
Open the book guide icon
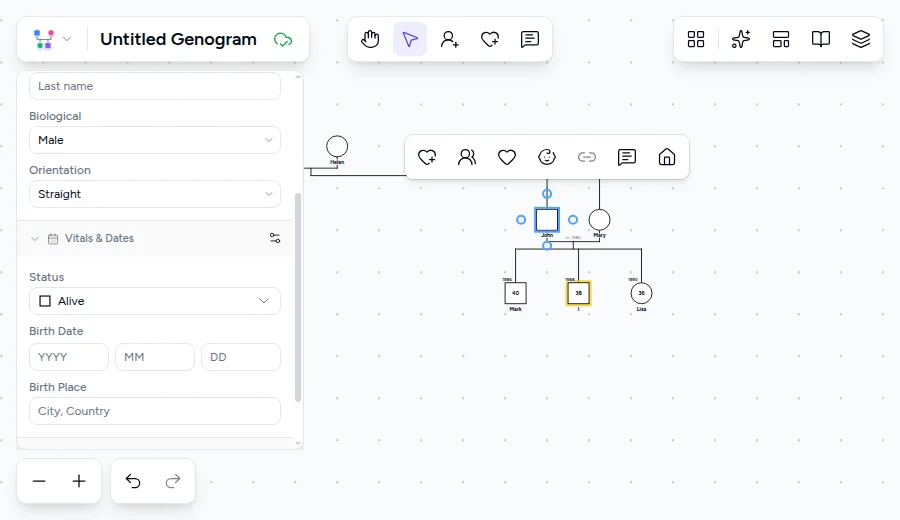(x=821, y=39)
